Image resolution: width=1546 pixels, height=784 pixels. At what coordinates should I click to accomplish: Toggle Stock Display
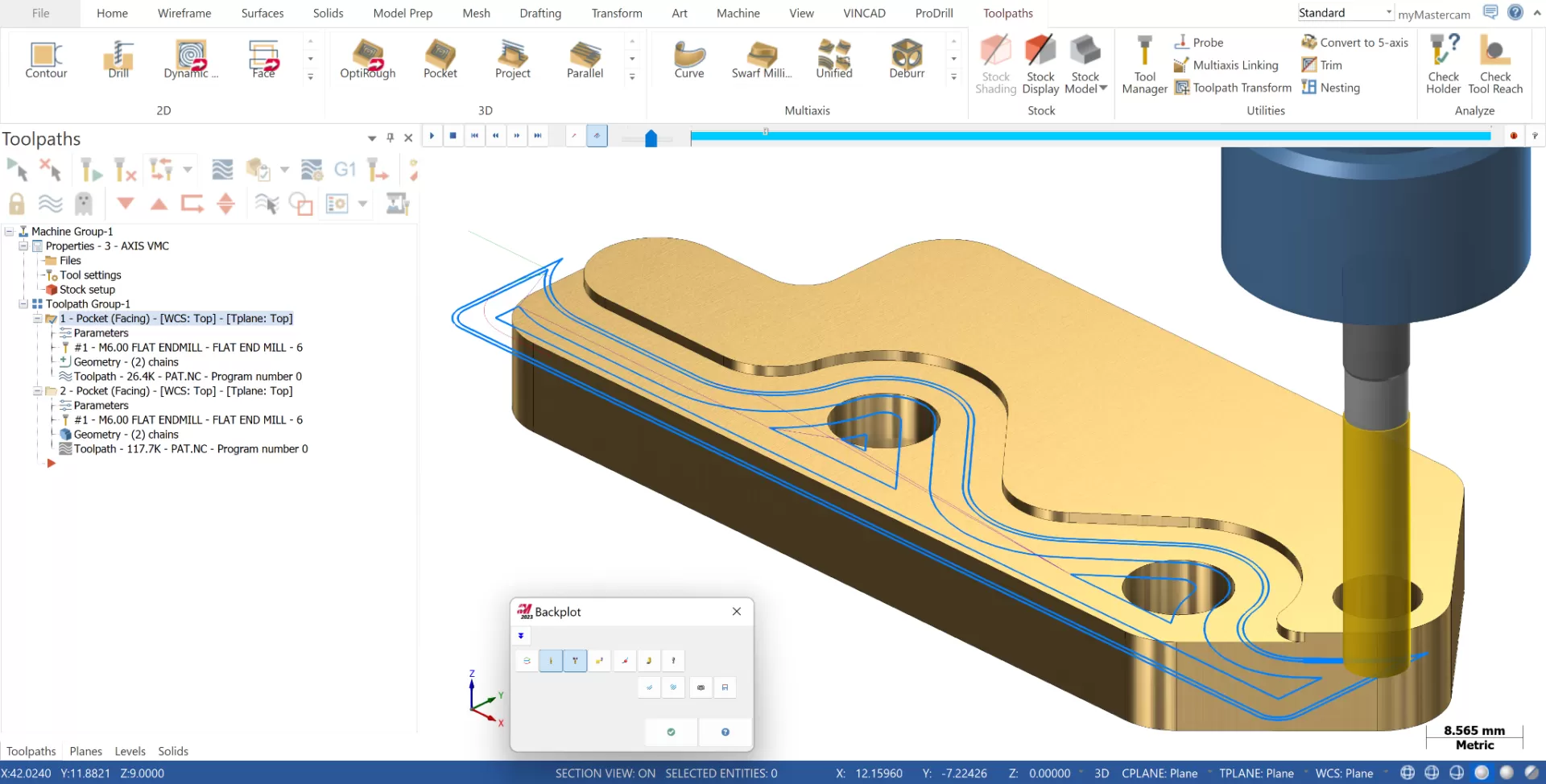pyautogui.click(x=1040, y=64)
